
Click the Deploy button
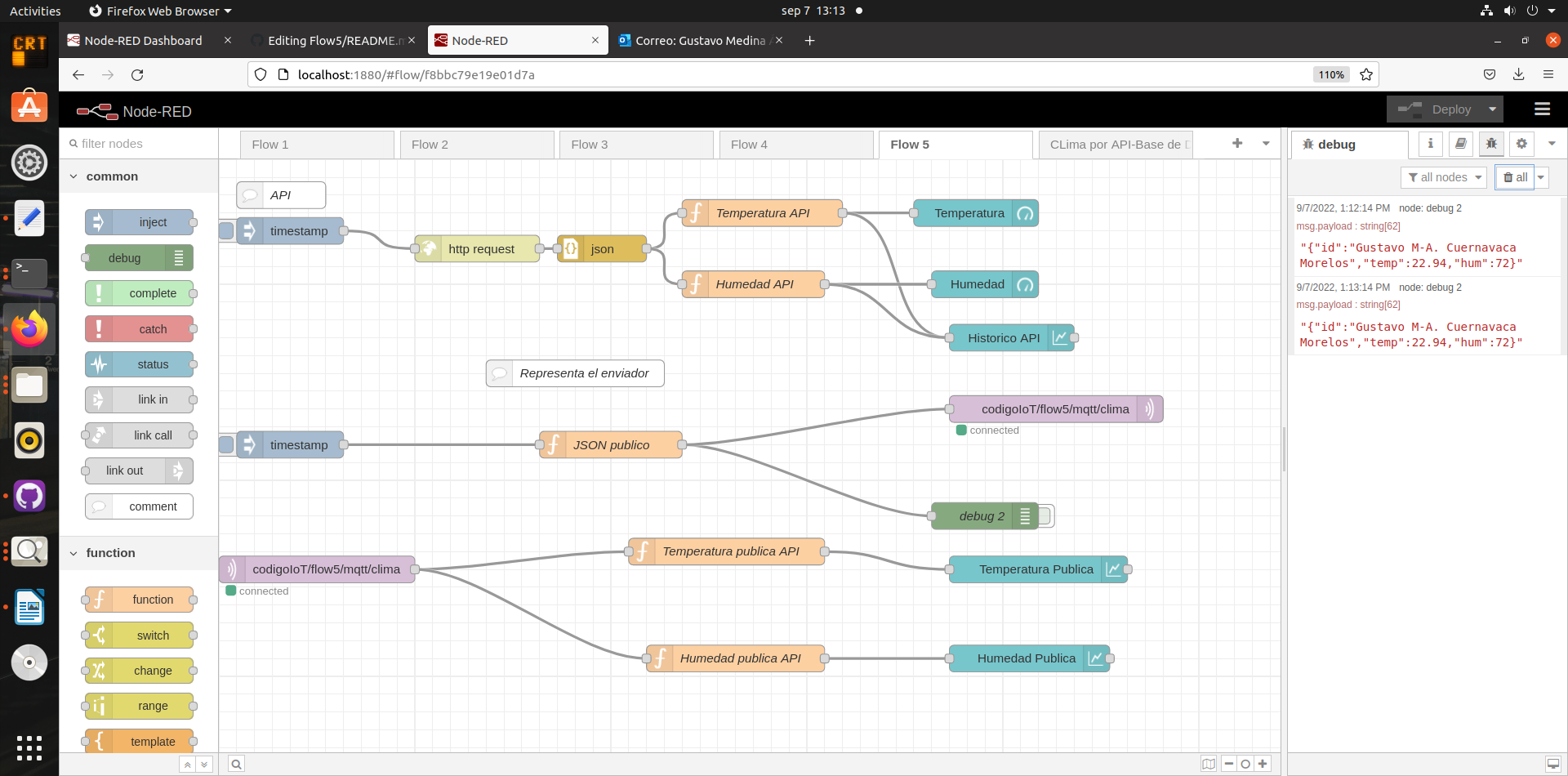pos(1435,109)
